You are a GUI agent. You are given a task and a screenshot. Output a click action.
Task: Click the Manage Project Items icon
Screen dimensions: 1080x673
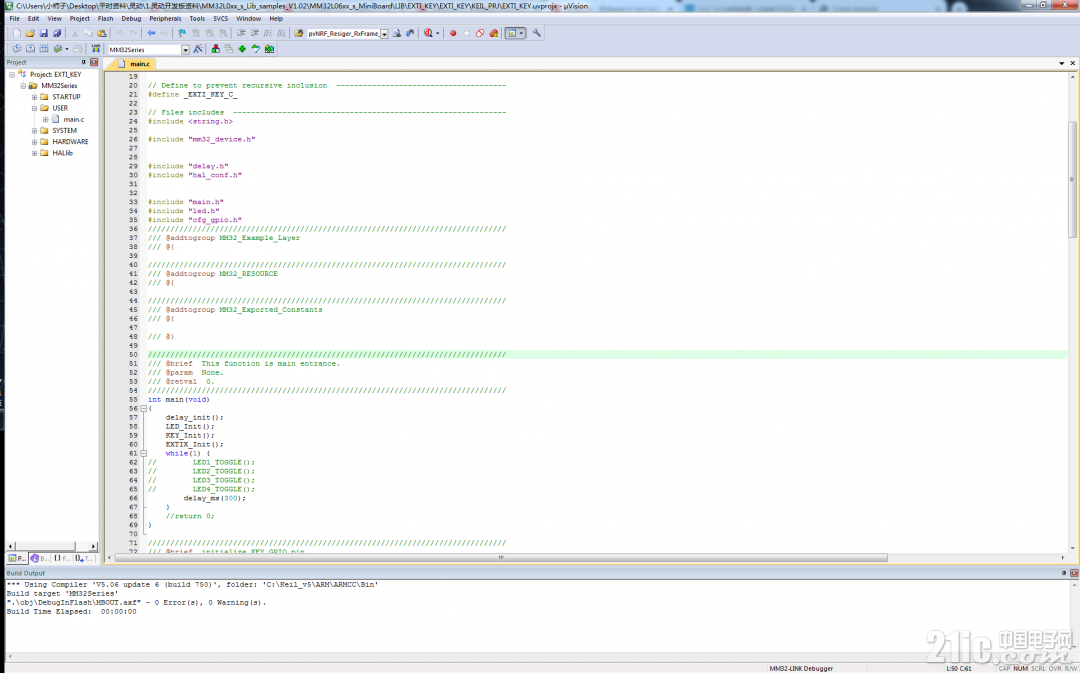tap(216, 49)
